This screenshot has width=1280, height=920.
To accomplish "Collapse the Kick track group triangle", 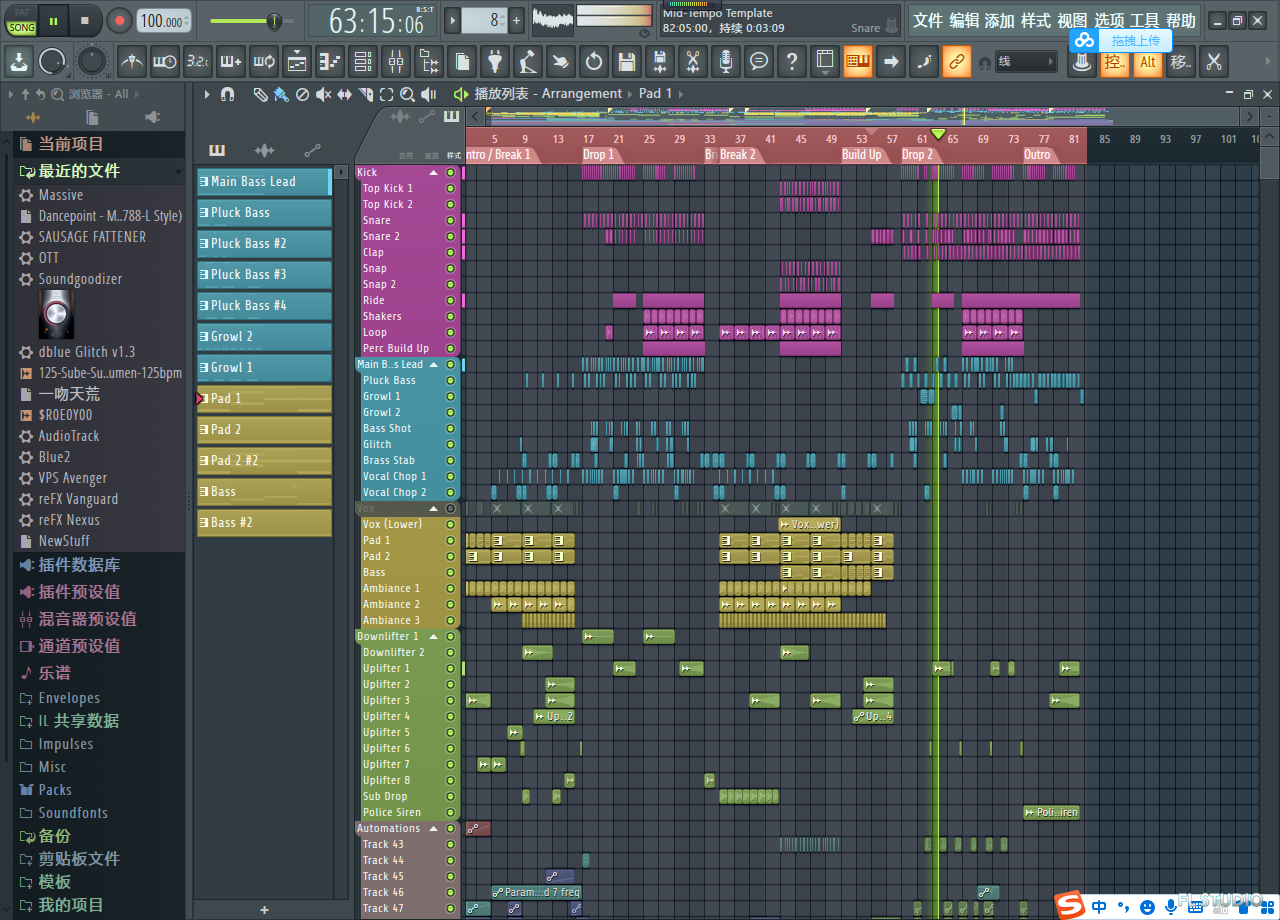I will point(434,172).
